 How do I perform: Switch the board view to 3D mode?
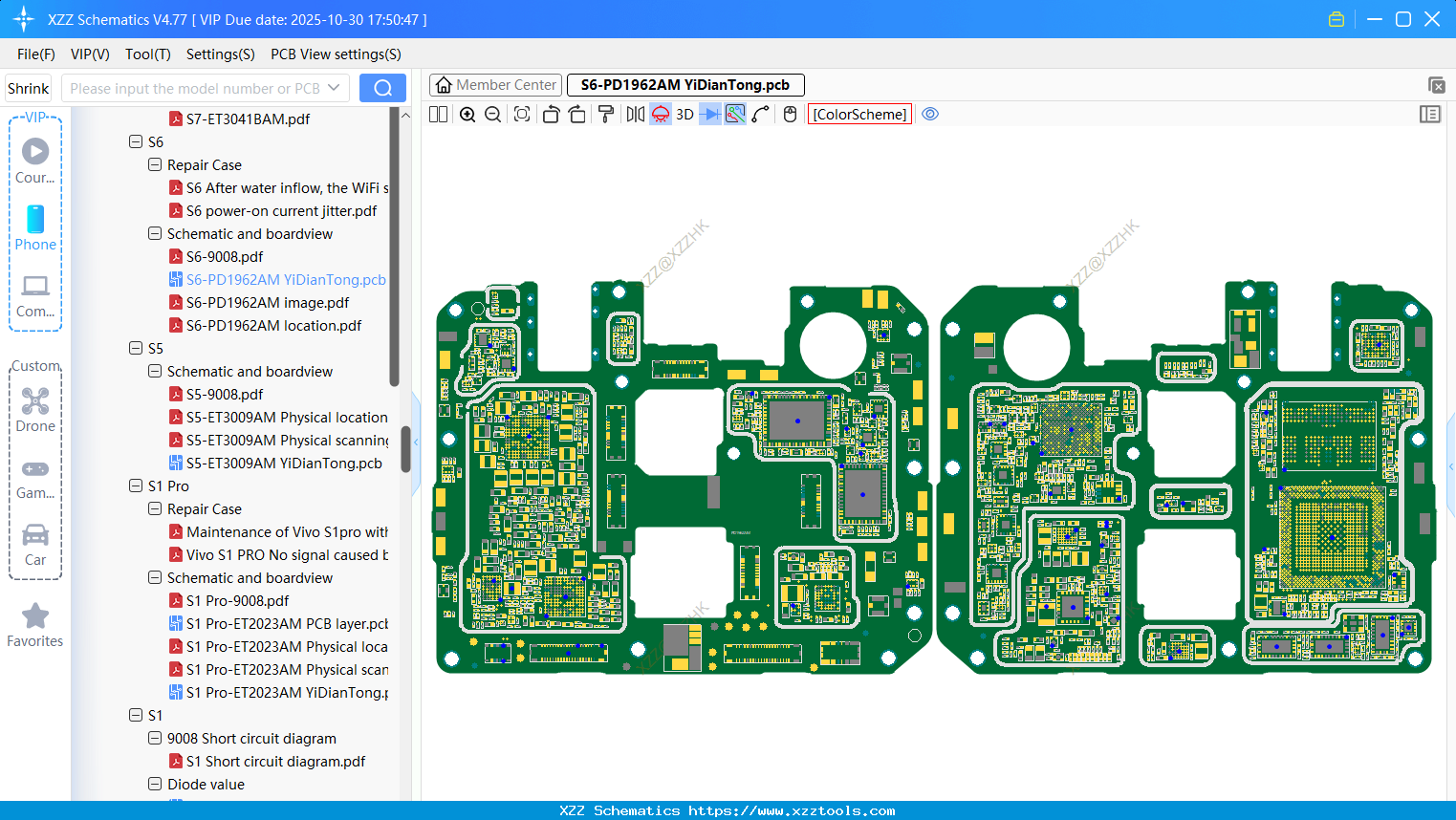(x=683, y=114)
